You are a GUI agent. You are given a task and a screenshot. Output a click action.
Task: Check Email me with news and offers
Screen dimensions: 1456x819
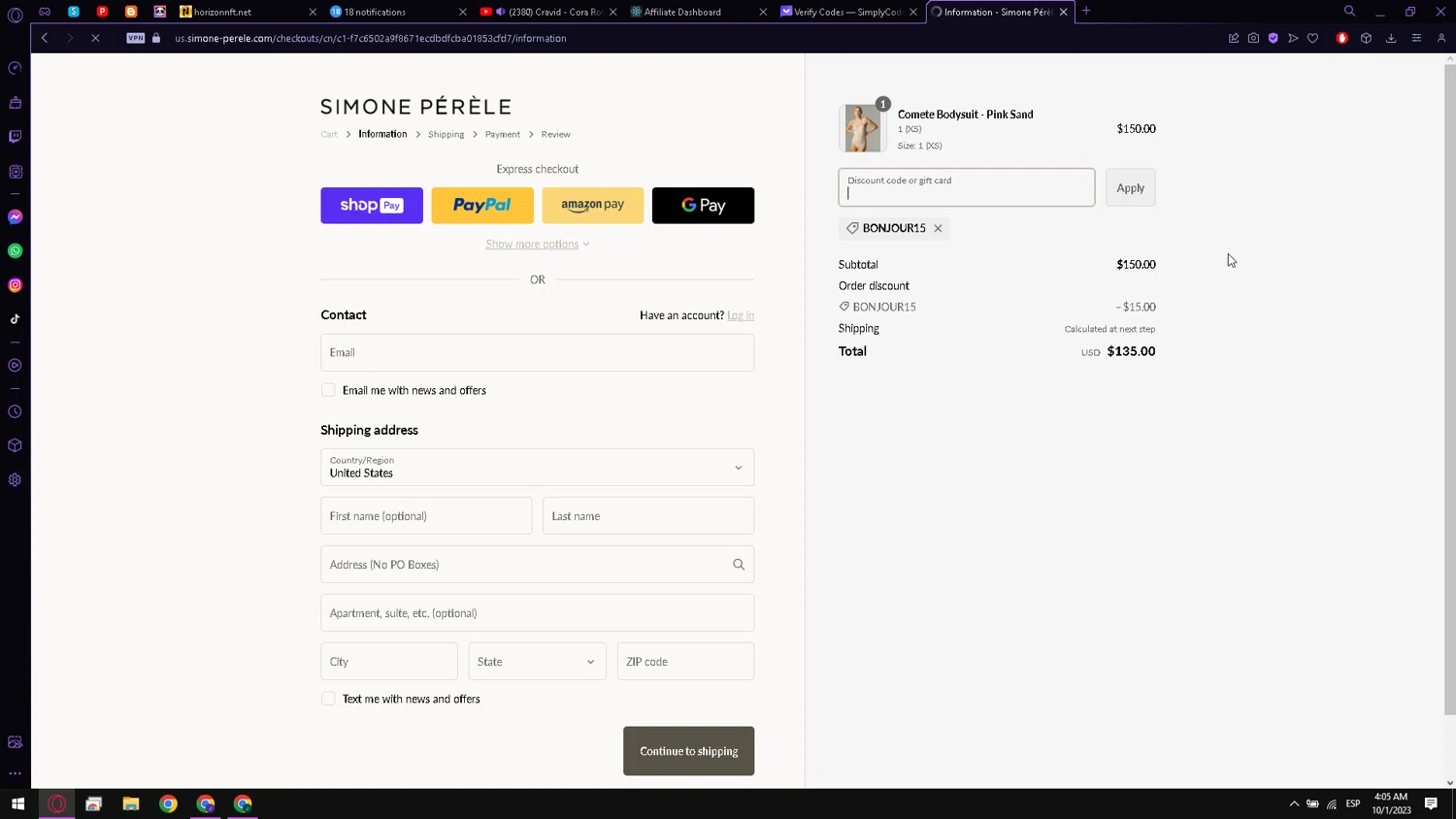tap(328, 390)
